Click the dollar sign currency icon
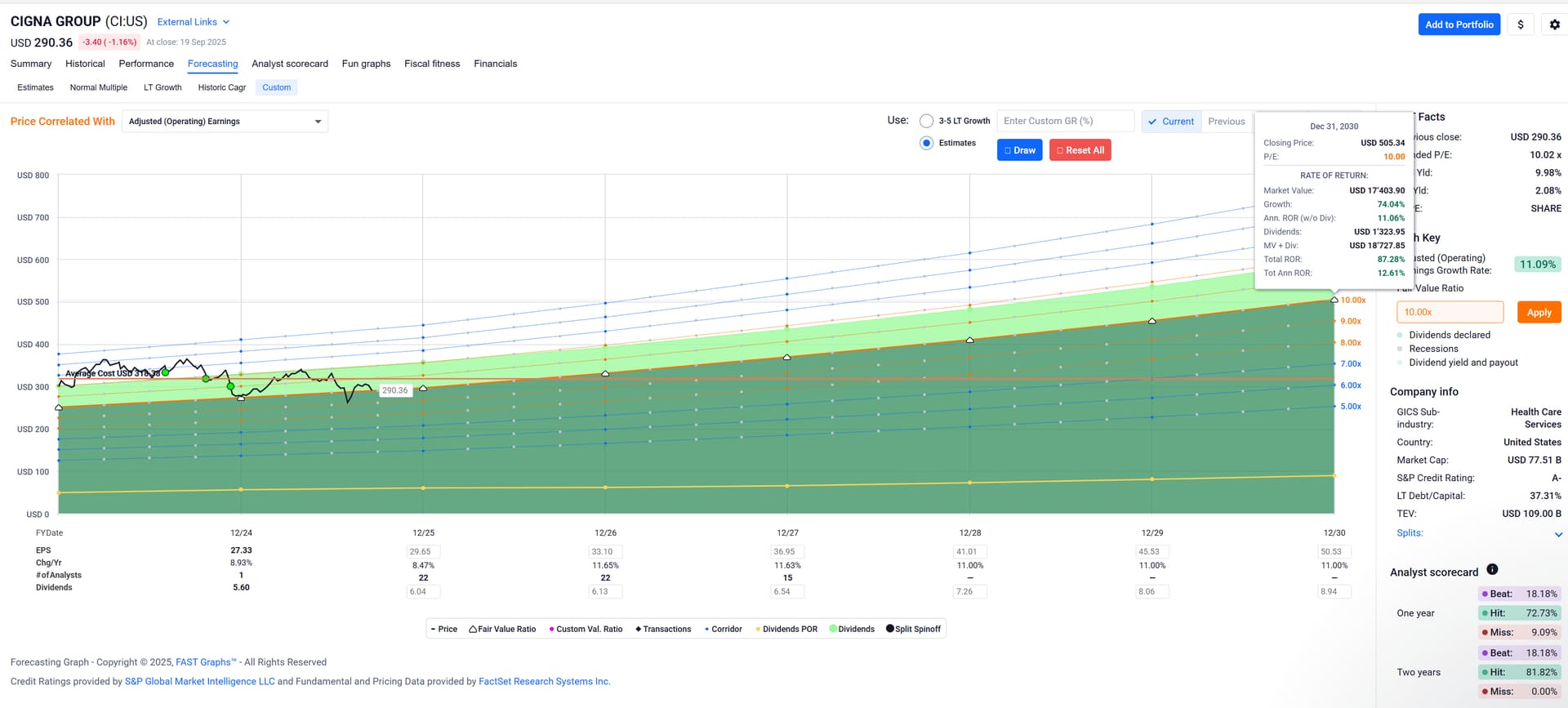The width and height of the screenshot is (1568, 708). tap(1520, 24)
